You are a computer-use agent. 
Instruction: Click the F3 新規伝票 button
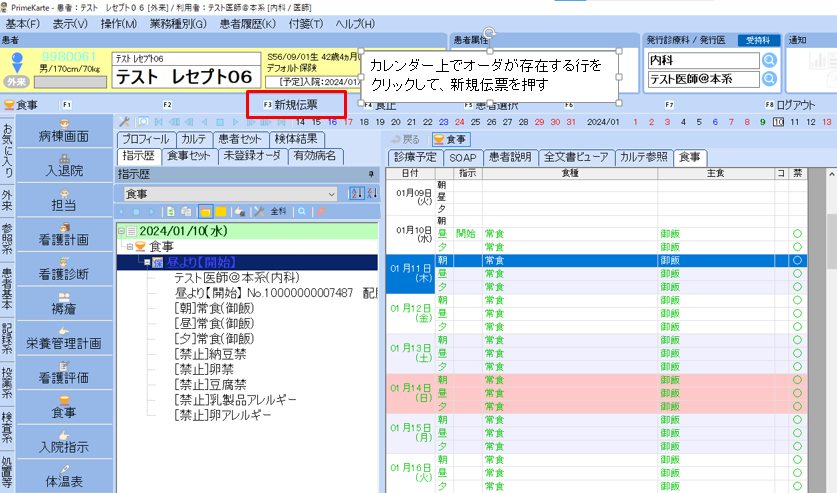(x=296, y=105)
